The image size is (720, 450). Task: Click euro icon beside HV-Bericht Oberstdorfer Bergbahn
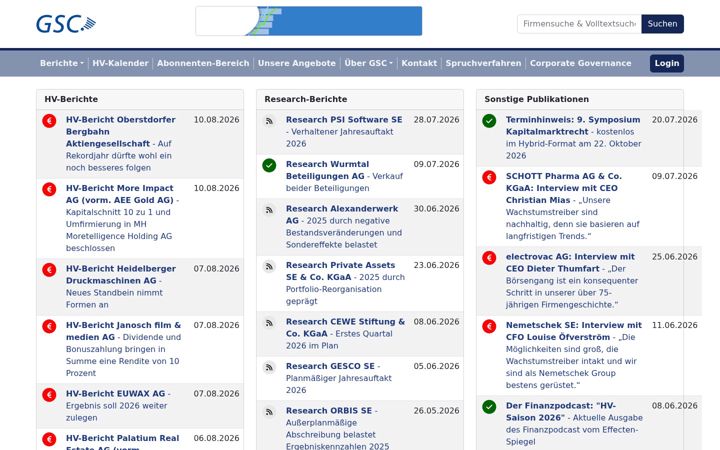coord(49,121)
